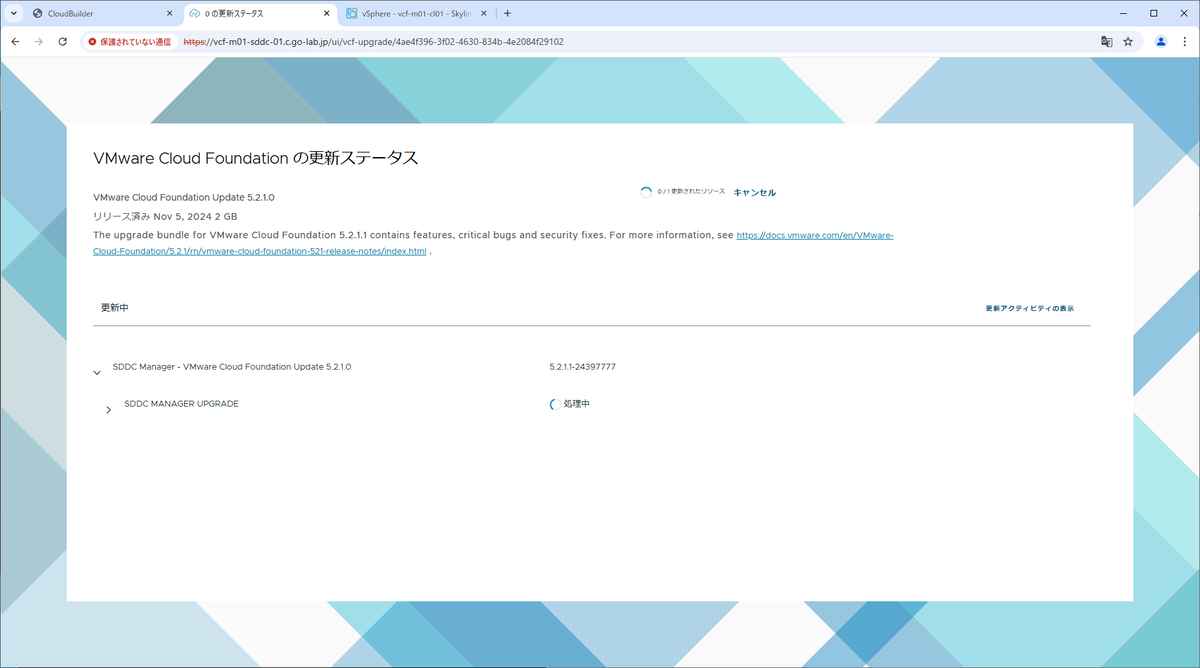Image resolution: width=1200 pixels, height=668 pixels.
Task: Open a new browser tab
Action: (x=508, y=13)
